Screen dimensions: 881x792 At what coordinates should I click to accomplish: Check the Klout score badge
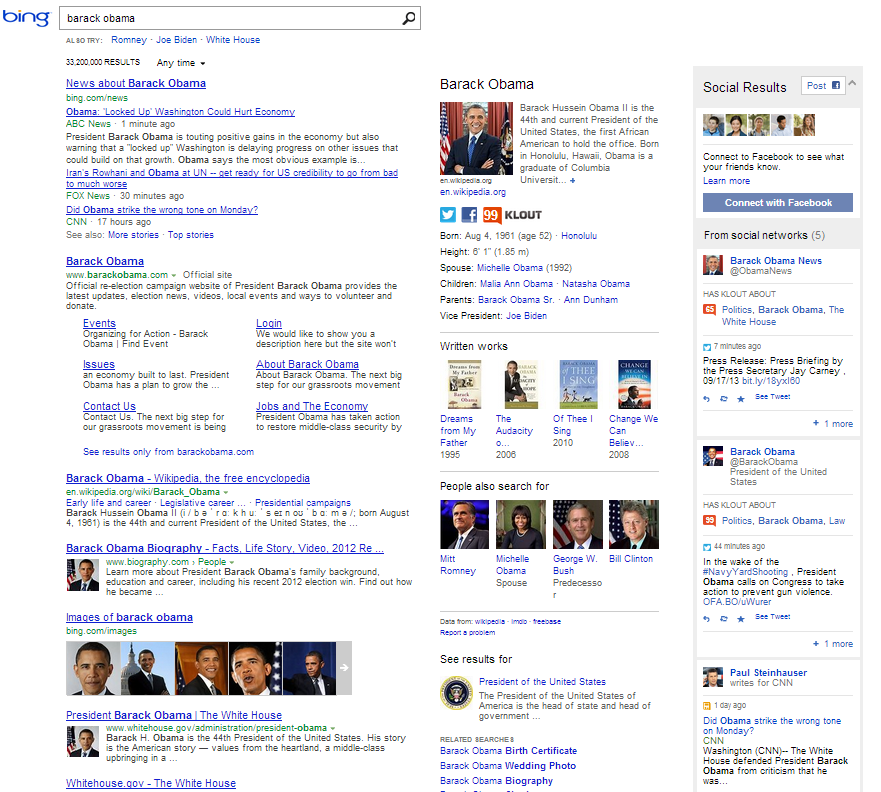pyautogui.click(x=491, y=214)
